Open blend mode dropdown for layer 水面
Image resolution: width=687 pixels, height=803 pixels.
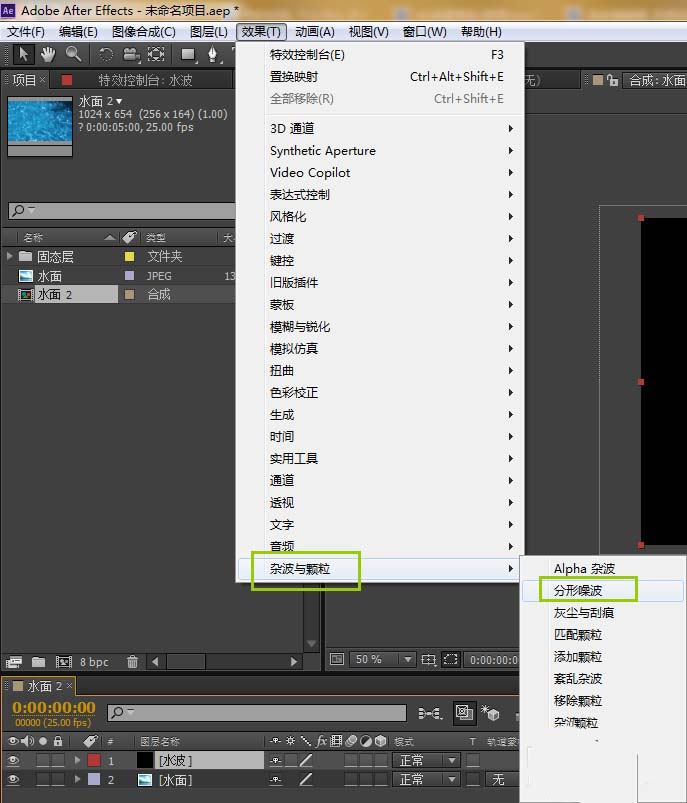pos(426,780)
